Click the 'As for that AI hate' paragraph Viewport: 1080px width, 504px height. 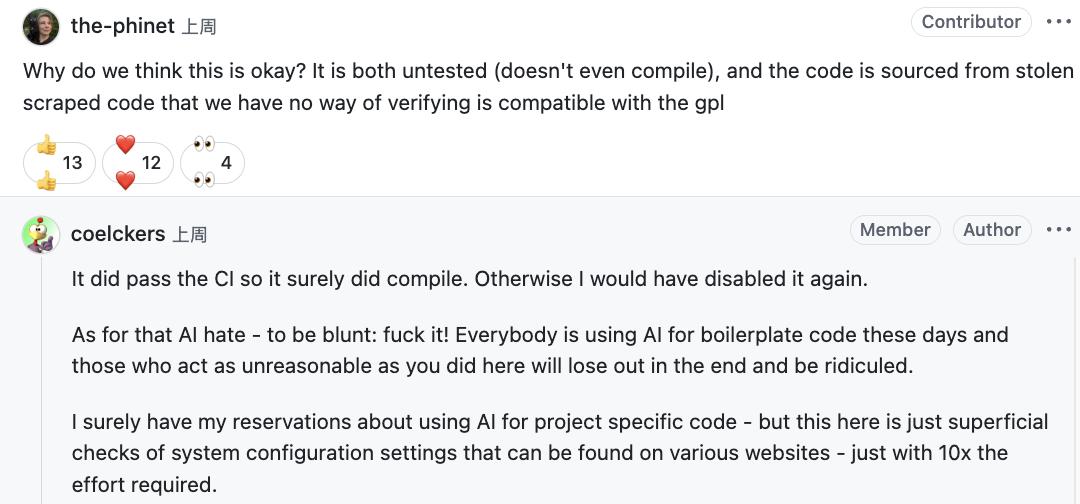(540, 350)
